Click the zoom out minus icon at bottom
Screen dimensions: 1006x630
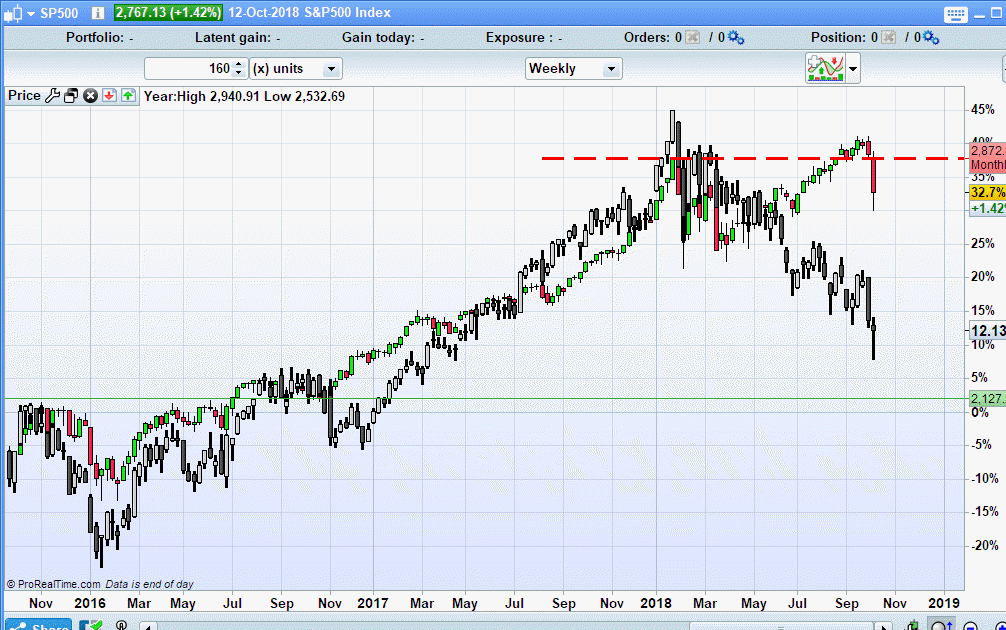[971, 627]
